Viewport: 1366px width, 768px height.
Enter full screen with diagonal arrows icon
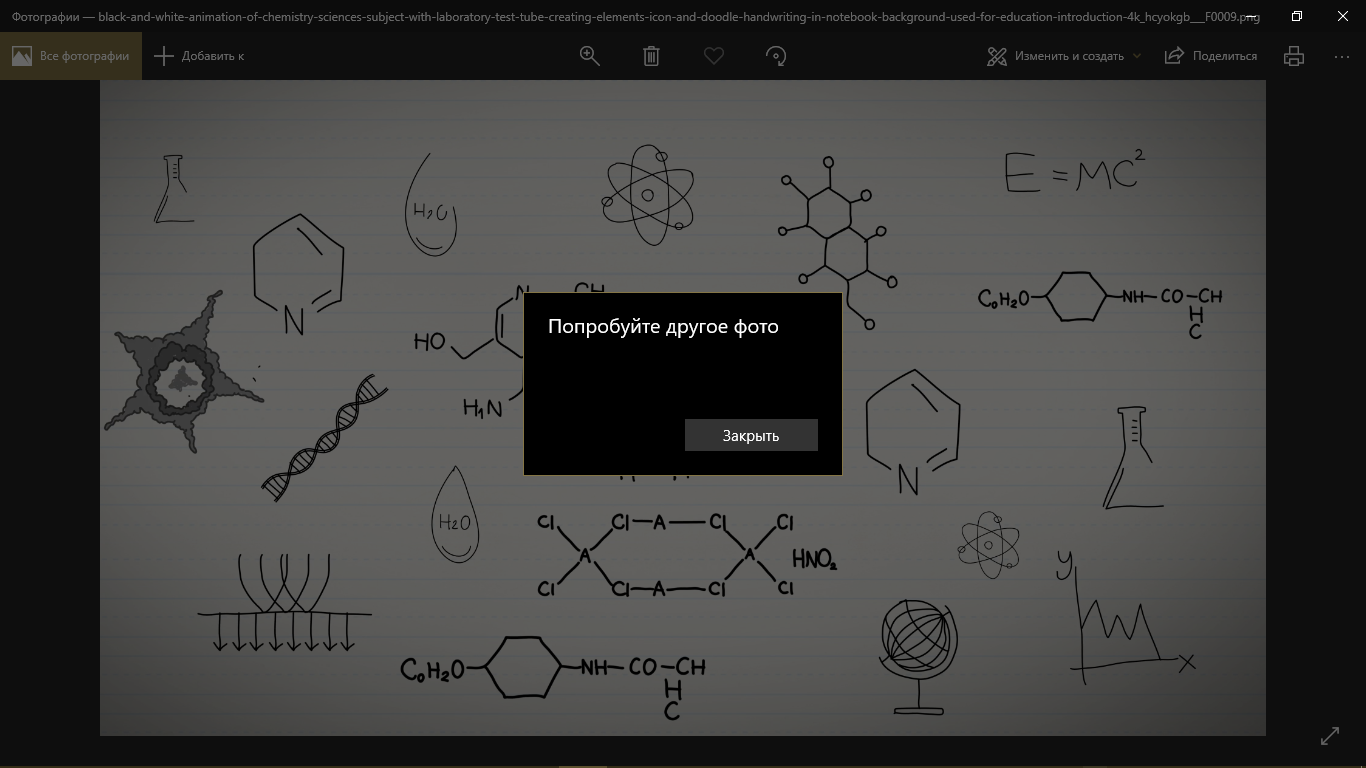pyautogui.click(x=1330, y=736)
